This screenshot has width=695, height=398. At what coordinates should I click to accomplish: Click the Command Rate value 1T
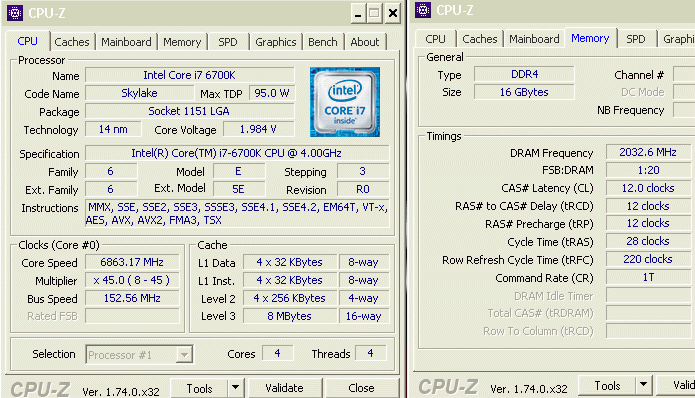point(648,277)
